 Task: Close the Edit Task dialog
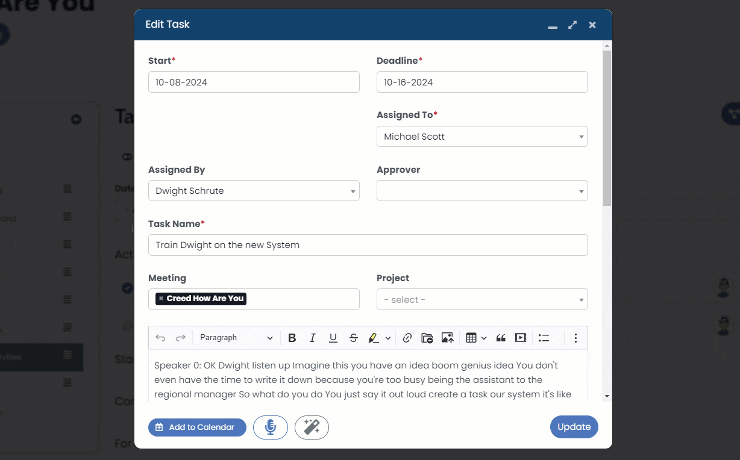tap(592, 25)
